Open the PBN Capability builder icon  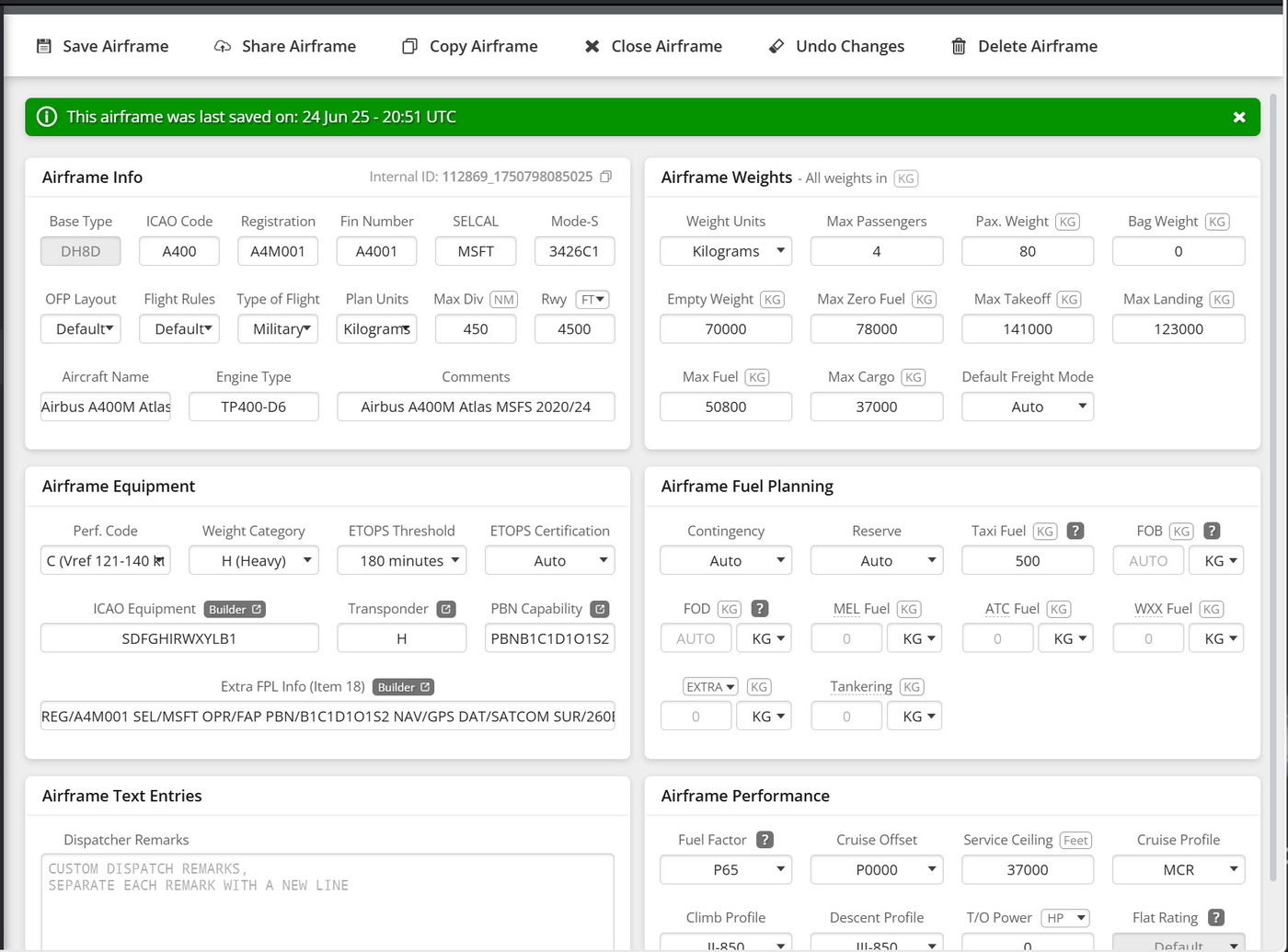(x=600, y=609)
